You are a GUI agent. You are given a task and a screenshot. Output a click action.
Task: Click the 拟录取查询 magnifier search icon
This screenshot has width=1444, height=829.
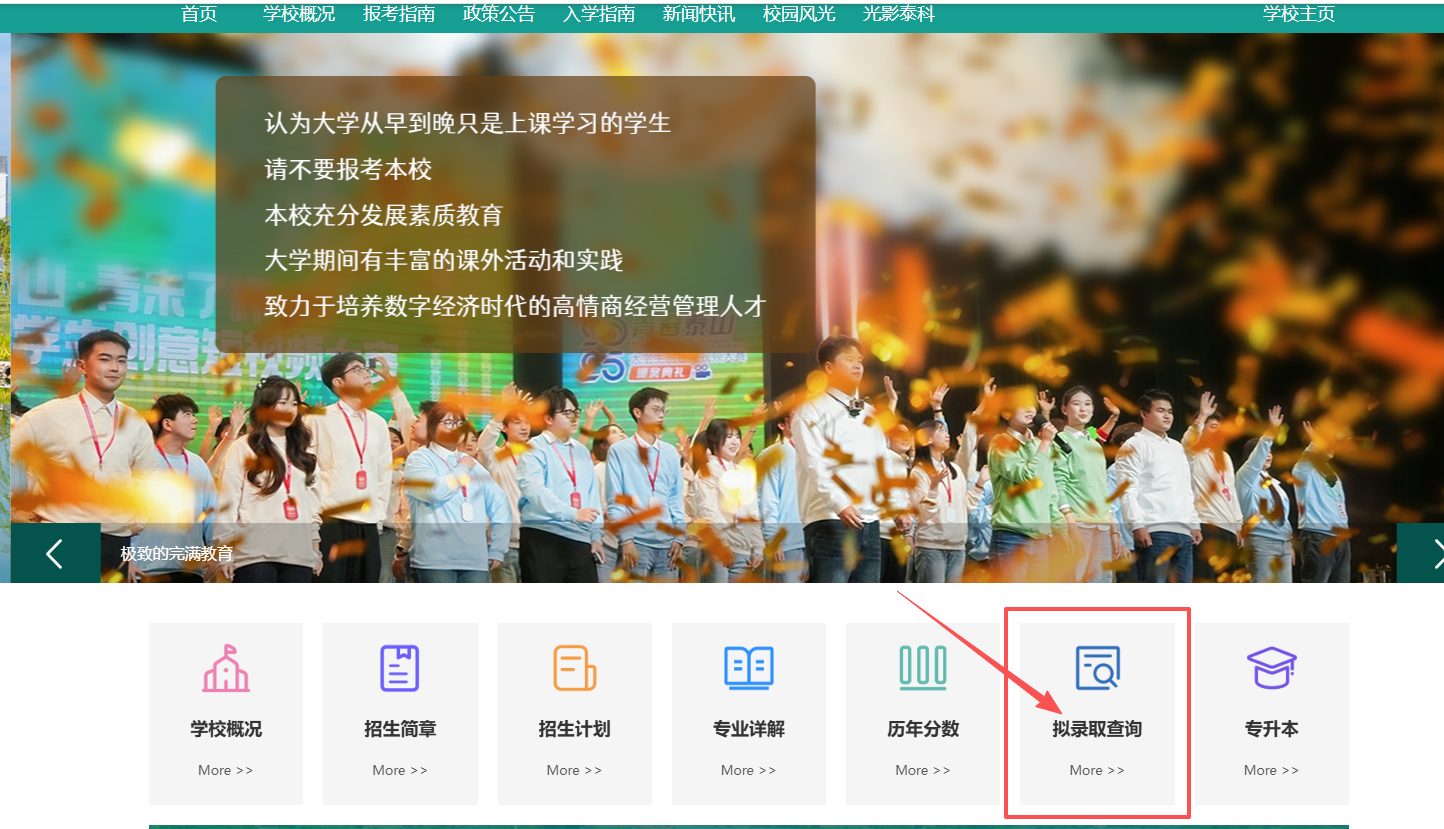[x=1097, y=668]
